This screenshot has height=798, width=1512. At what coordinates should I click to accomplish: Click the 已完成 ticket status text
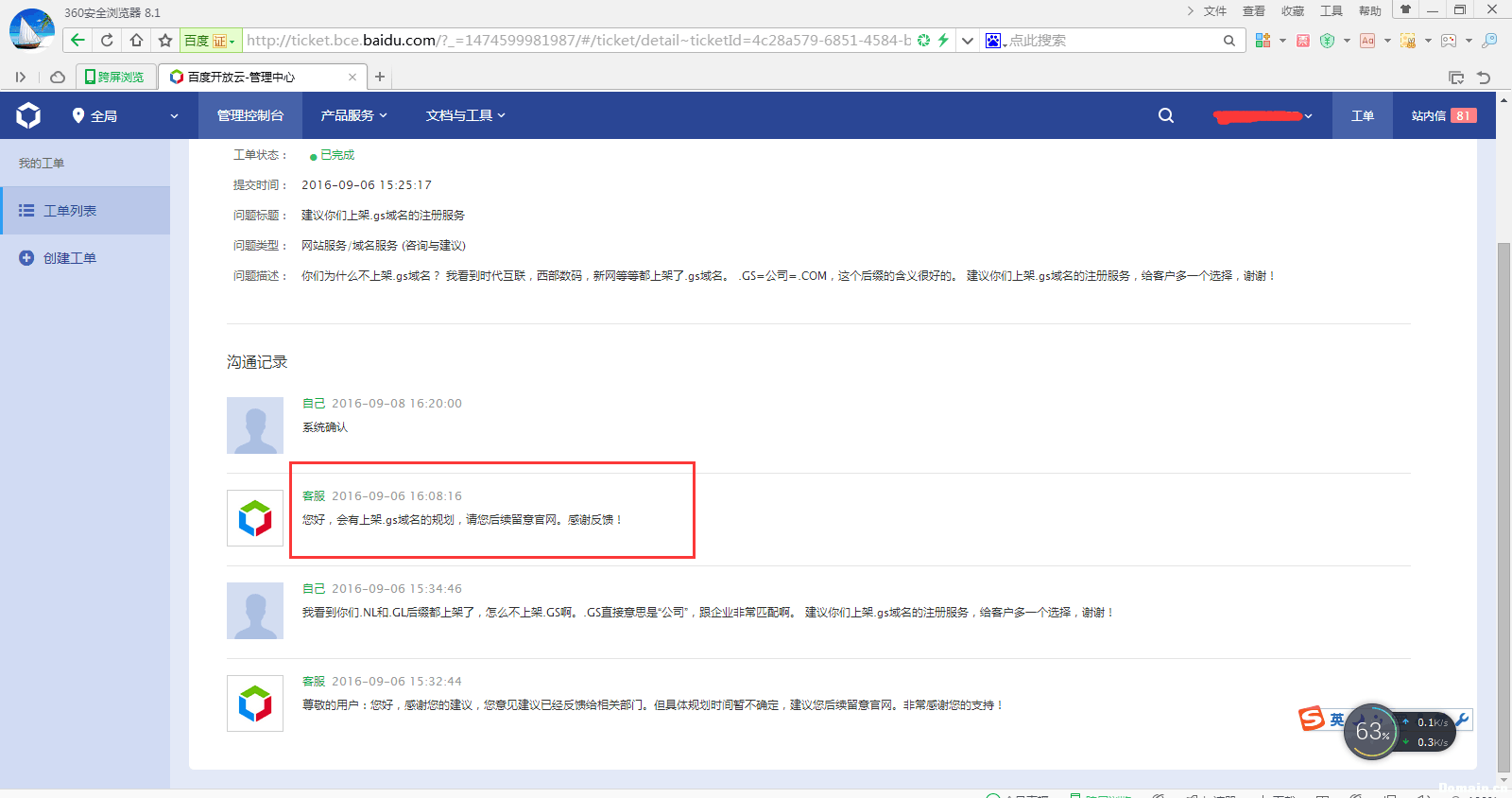click(x=336, y=155)
